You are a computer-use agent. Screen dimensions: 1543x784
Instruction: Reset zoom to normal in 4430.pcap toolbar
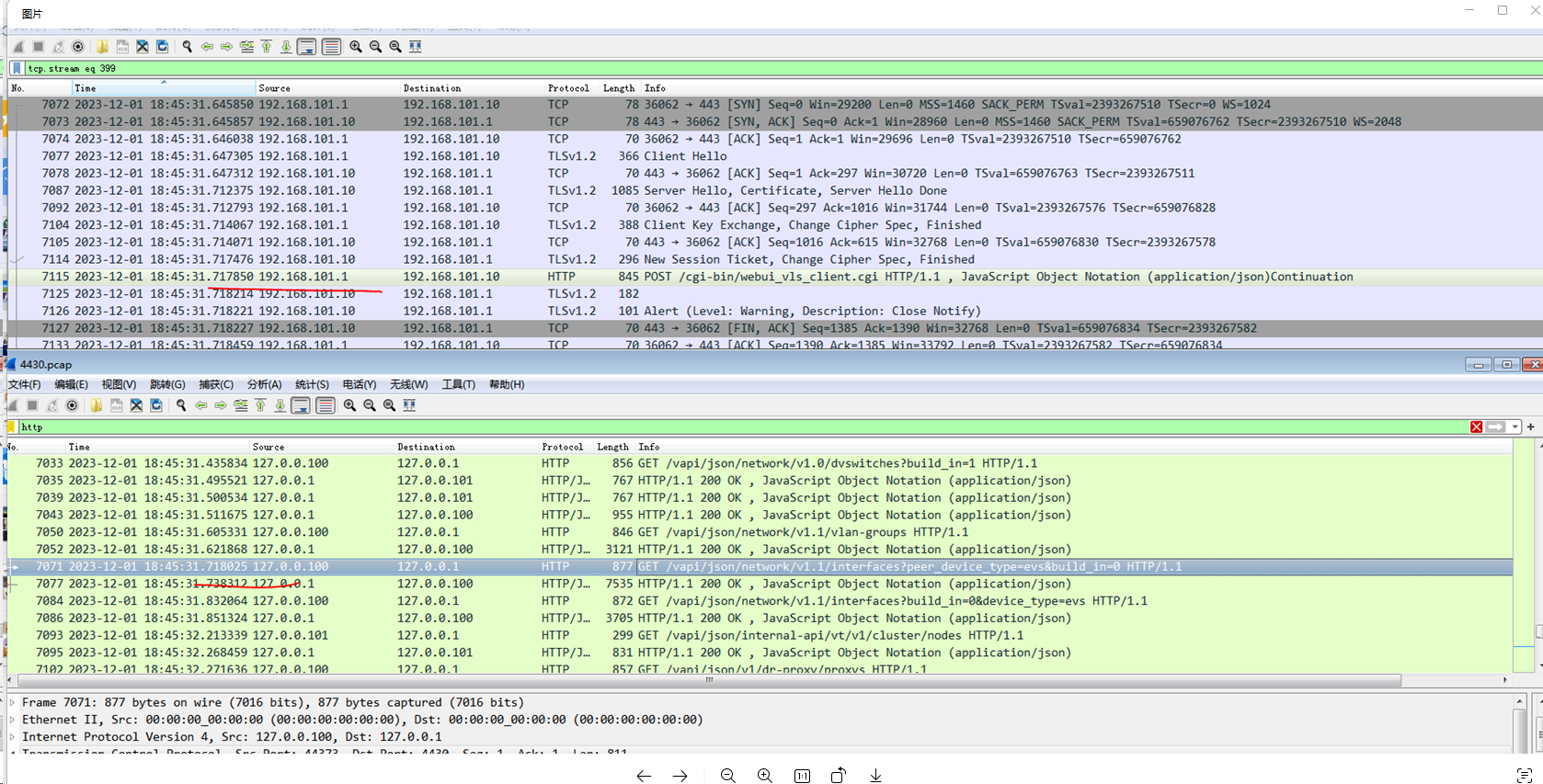(x=390, y=405)
